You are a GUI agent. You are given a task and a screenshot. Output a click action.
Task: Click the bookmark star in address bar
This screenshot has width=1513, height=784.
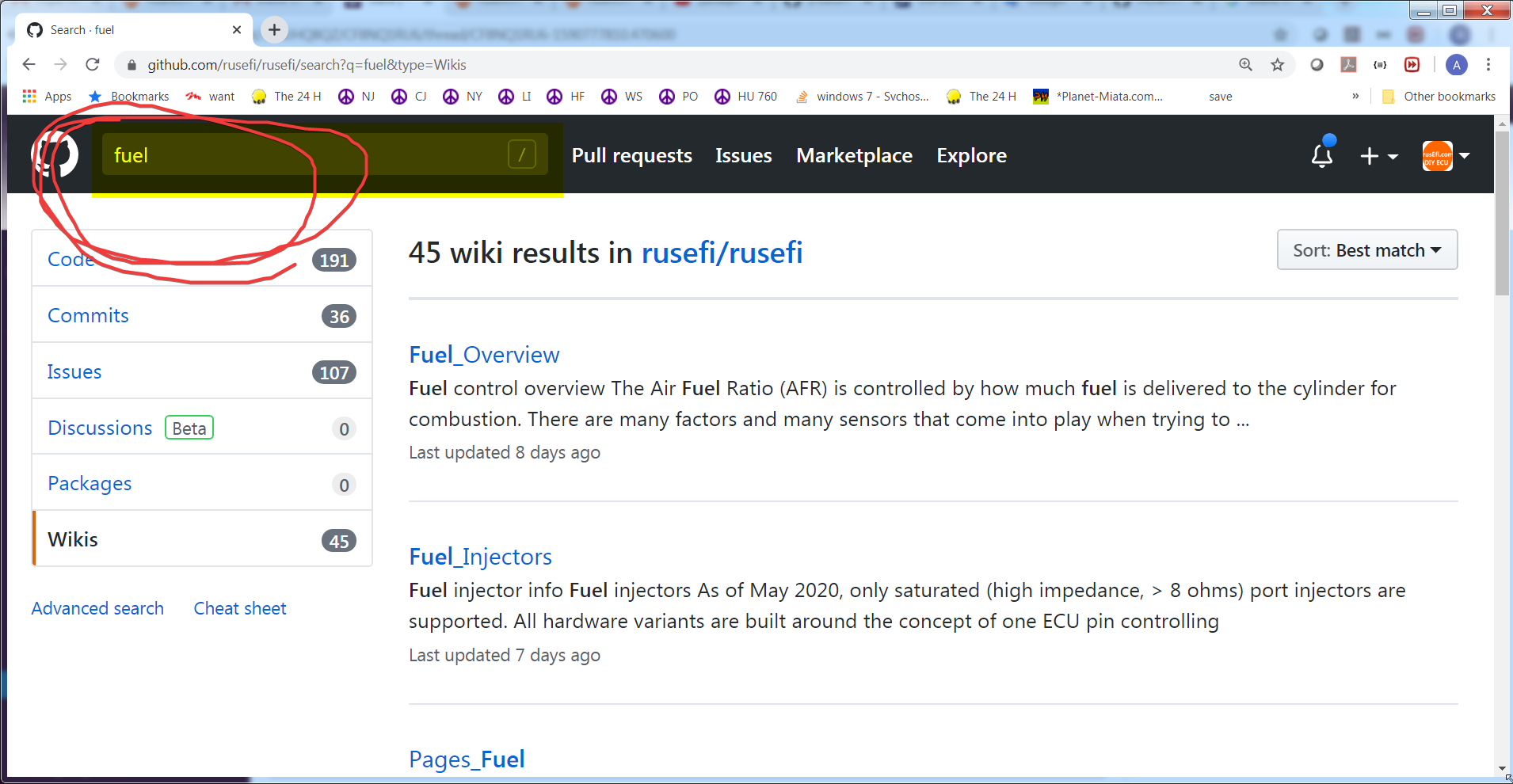pyautogui.click(x=1277, y=65)
